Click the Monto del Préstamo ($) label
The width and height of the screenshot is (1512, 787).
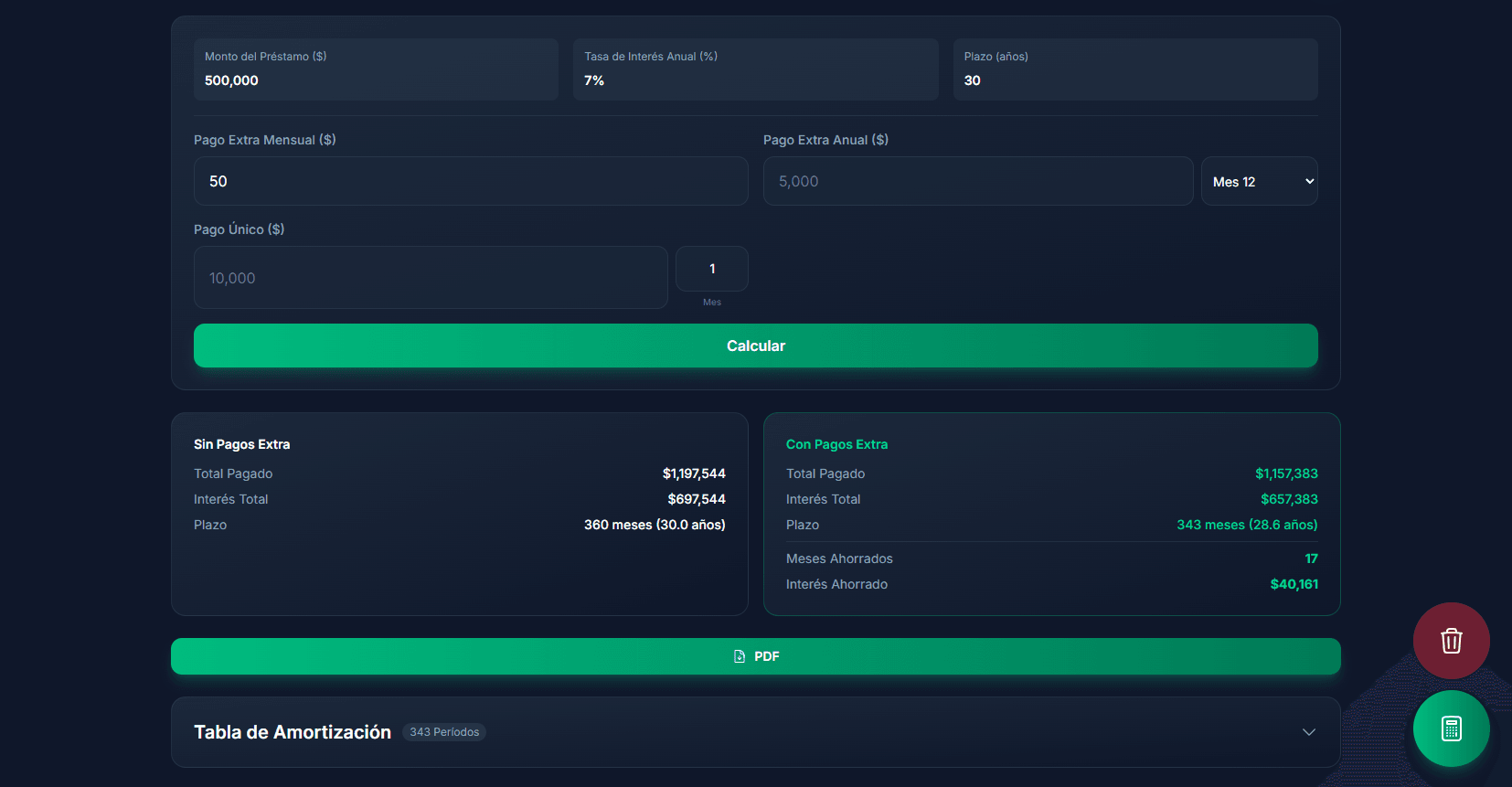point(265,57)
